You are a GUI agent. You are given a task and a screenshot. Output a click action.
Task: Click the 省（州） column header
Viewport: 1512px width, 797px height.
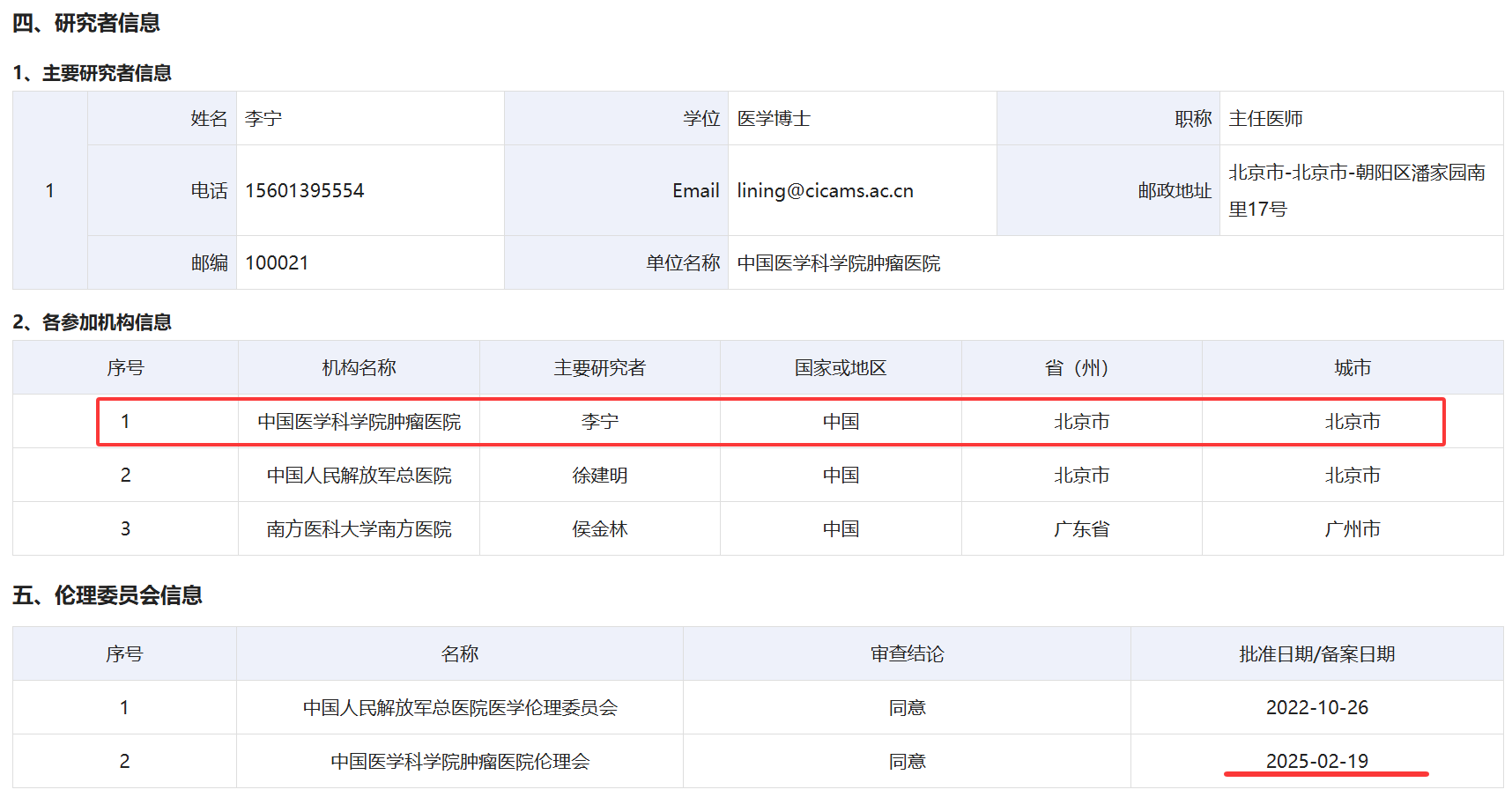coord(1082,367)
